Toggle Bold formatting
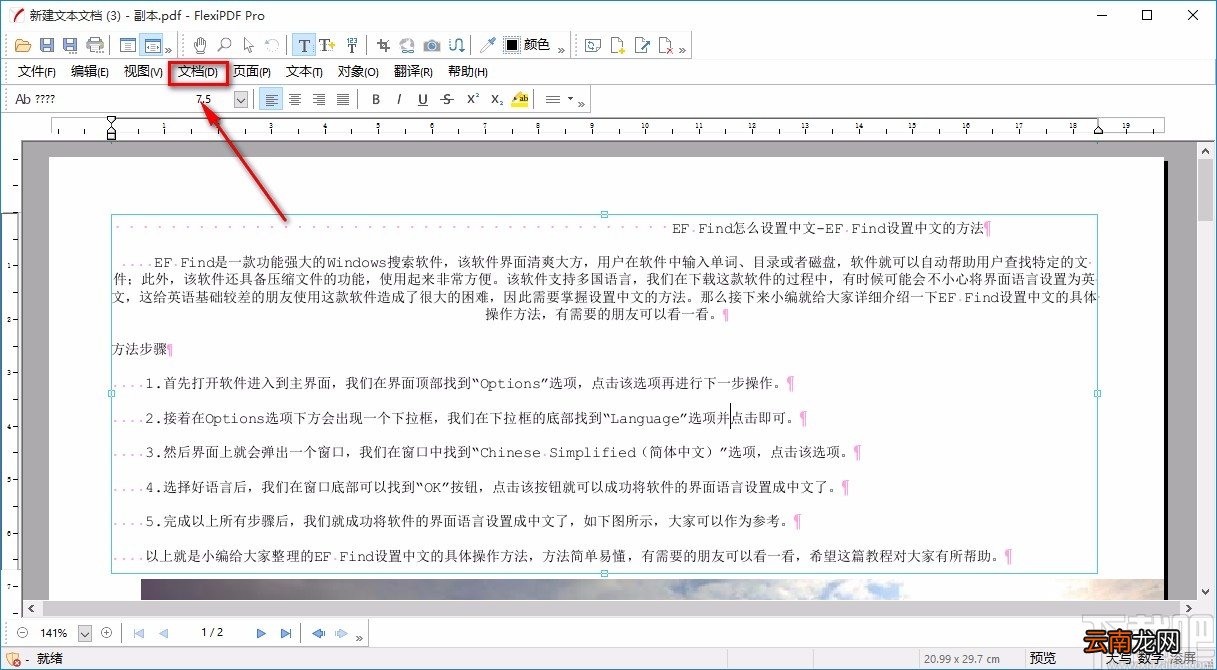Image resolution: width=1217 pixels, height=670 pixels. 376,99
